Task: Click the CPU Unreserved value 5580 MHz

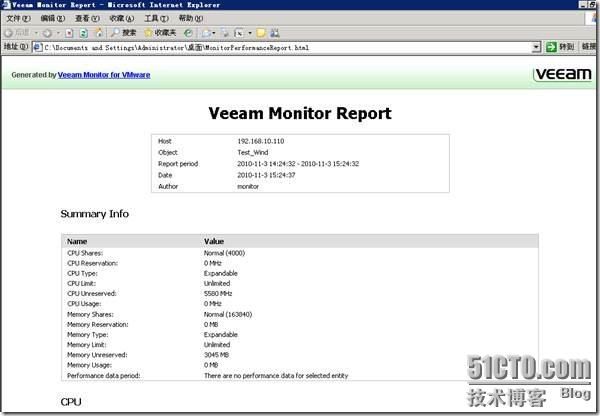Action: pyautogui.click(x=218, y=294)
